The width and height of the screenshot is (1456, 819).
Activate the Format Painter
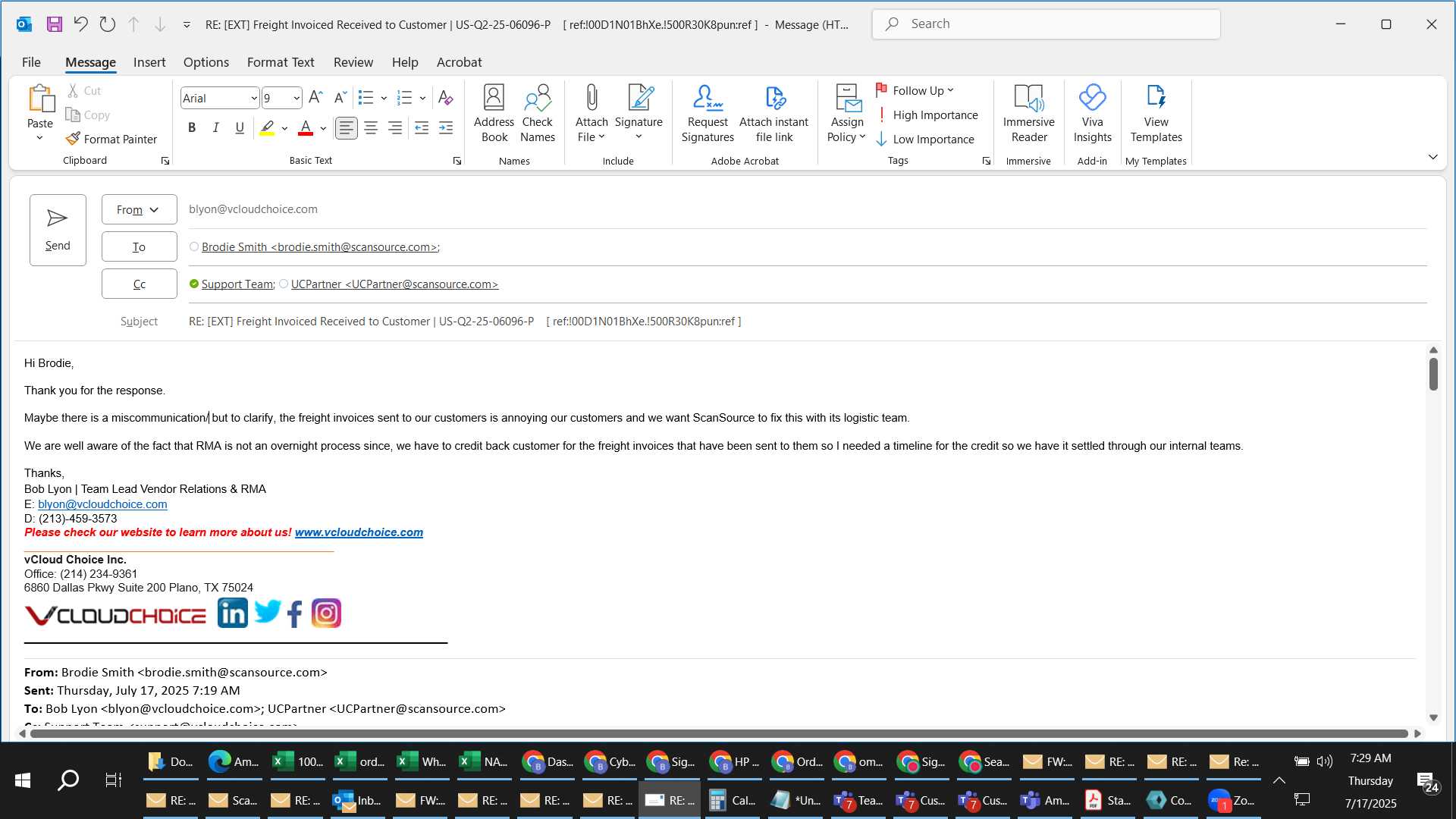click(111, 139)
